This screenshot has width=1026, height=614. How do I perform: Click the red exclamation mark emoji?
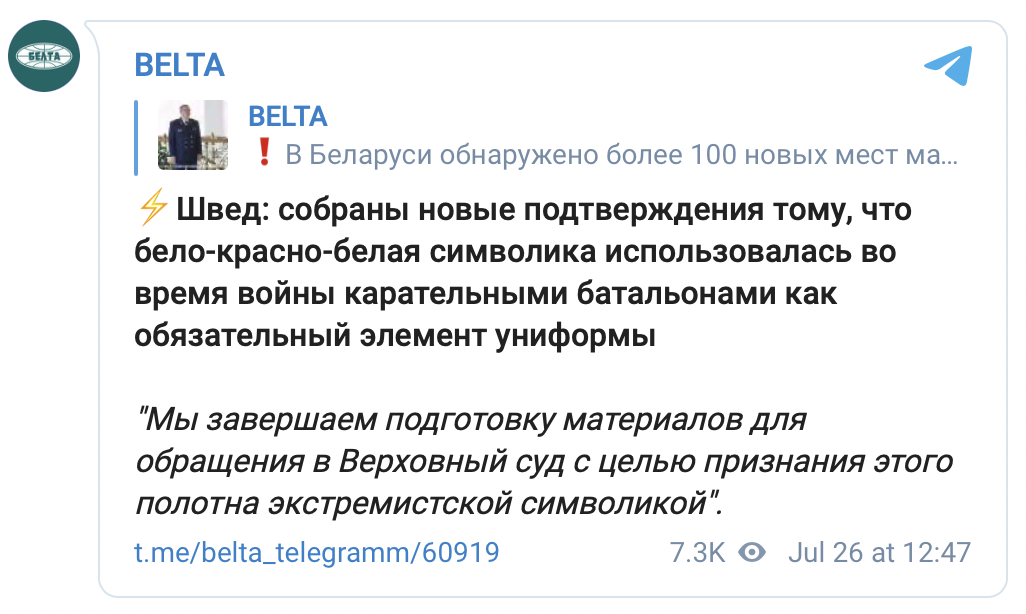click(262, 150)
